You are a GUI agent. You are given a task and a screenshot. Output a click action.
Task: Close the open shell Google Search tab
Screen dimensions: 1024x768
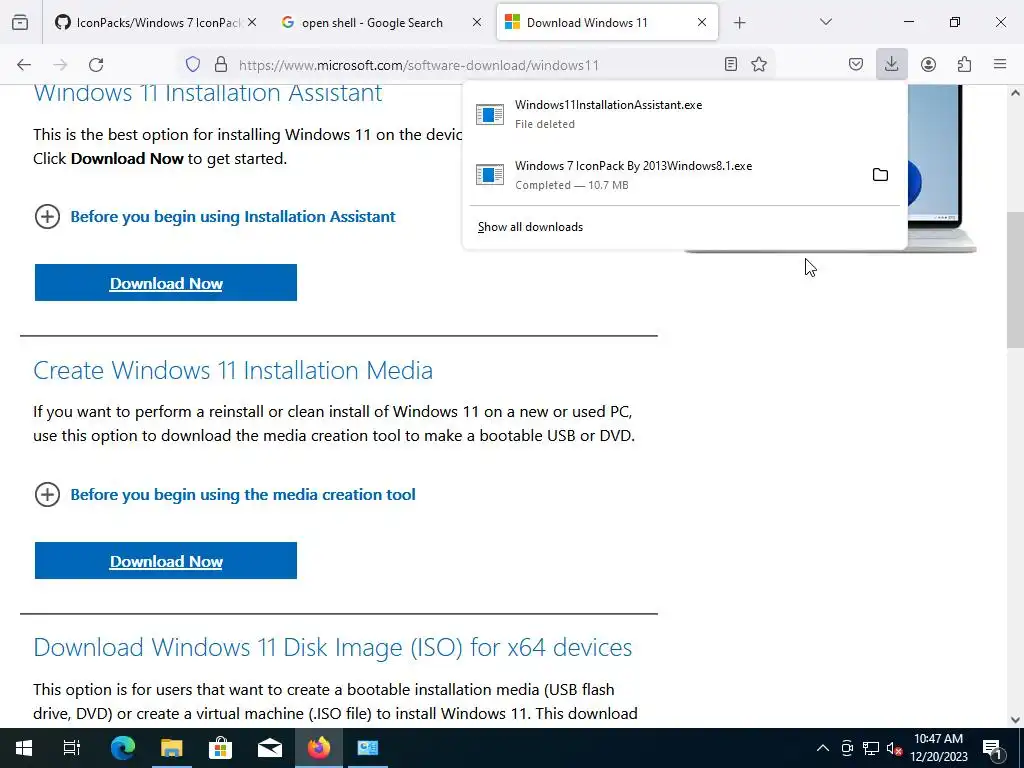point(477,23)
